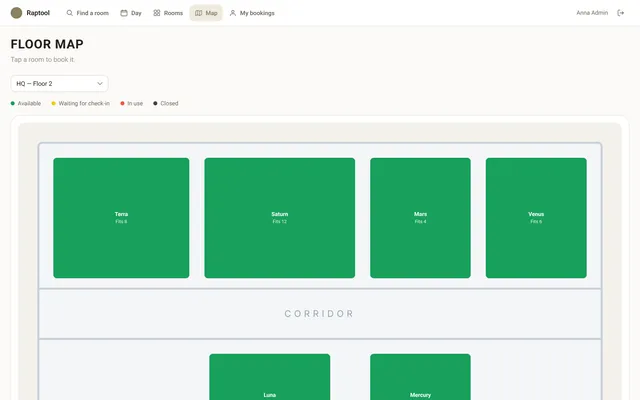The image size is (640, 400).
Task: Click the log out icon
Action: pyautogui.click(x=620, y=13)
